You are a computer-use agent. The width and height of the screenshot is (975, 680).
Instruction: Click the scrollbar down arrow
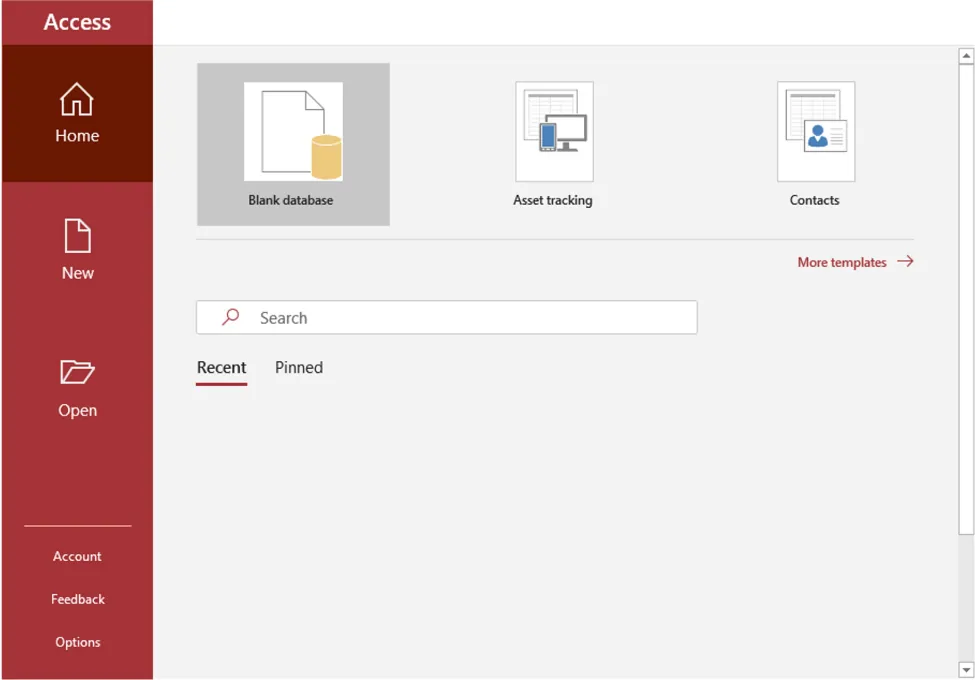click(x=967, y=672)
